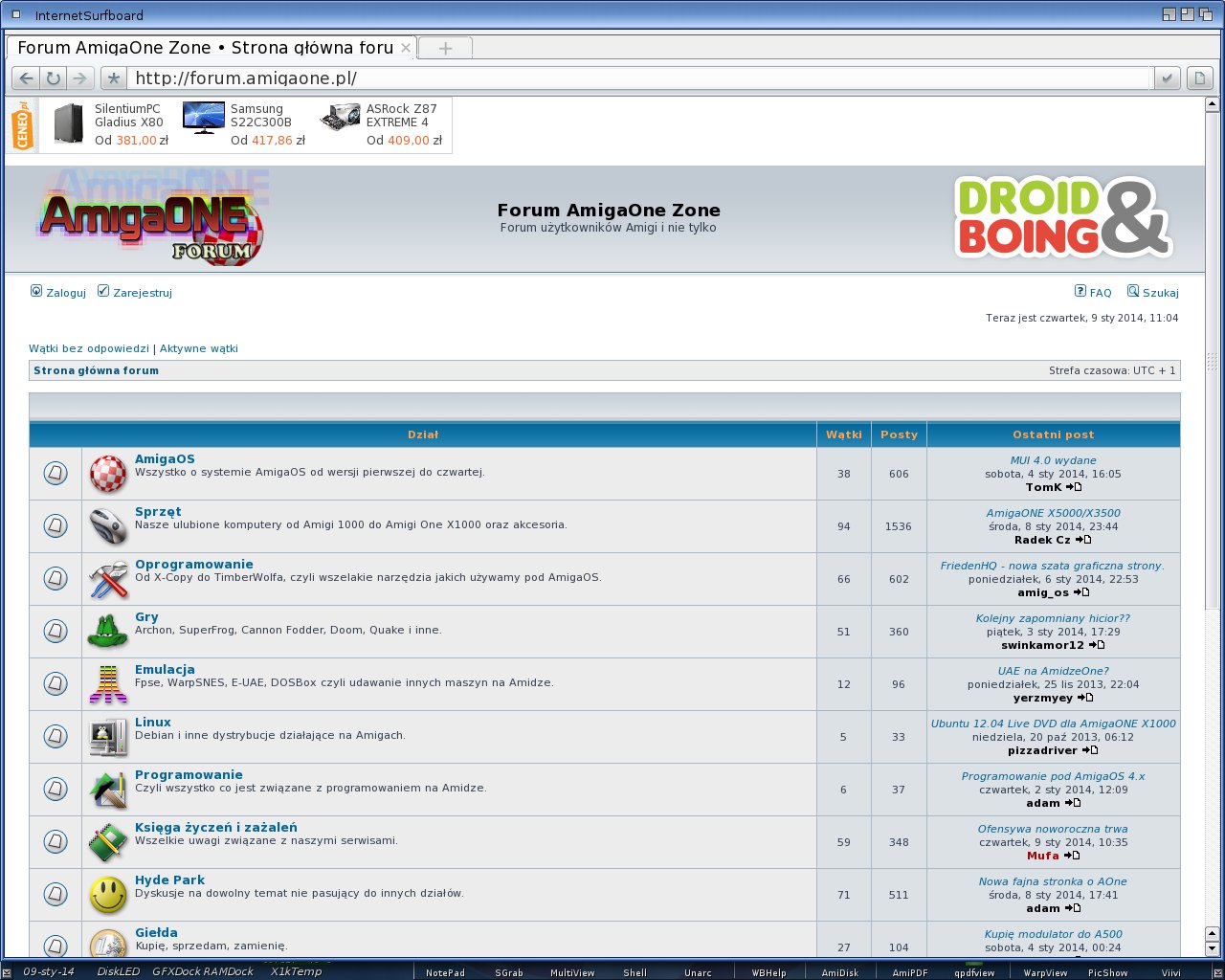
Task: Launch PicShow from the bottom dock
Action: (x=1107, y=972)
